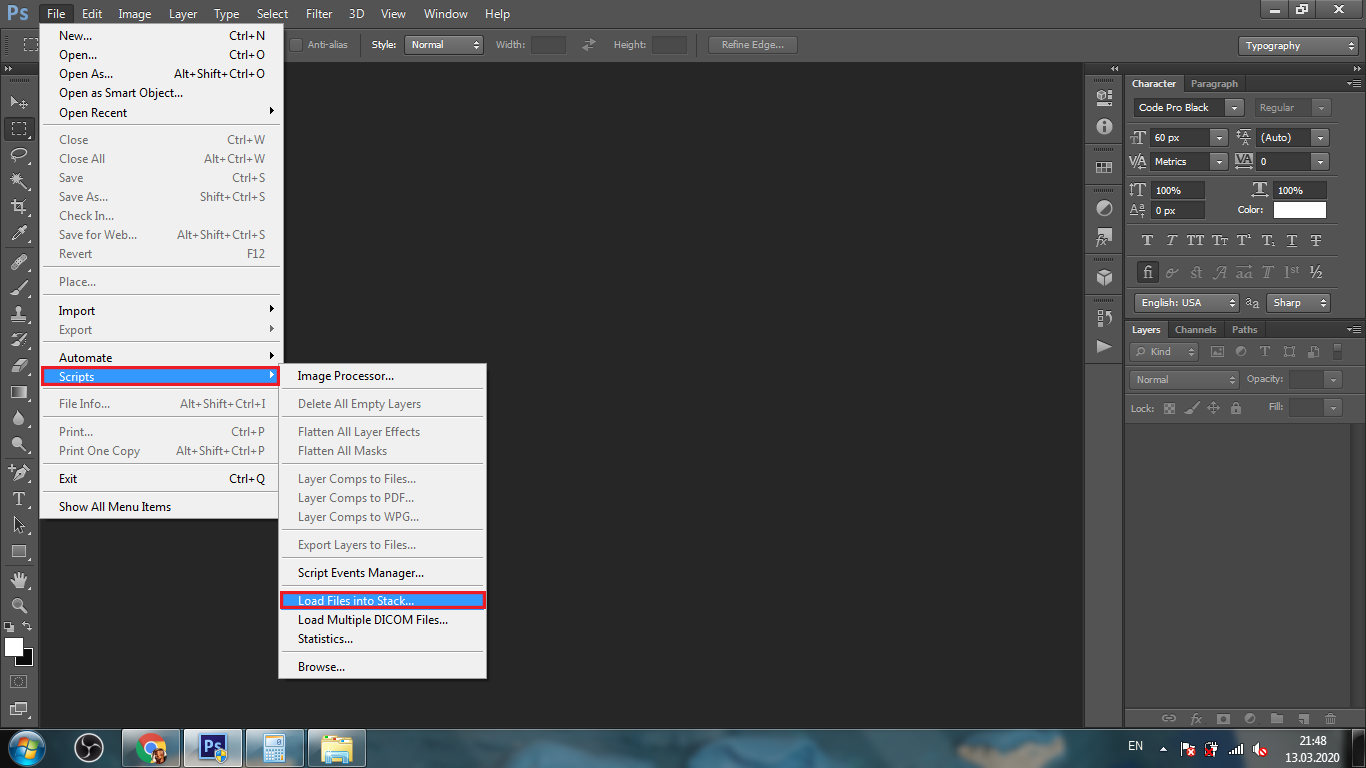The height and width of the screenshot is (768, 1366).
Task: Select the Brush tool
Action: coord(19,288)
